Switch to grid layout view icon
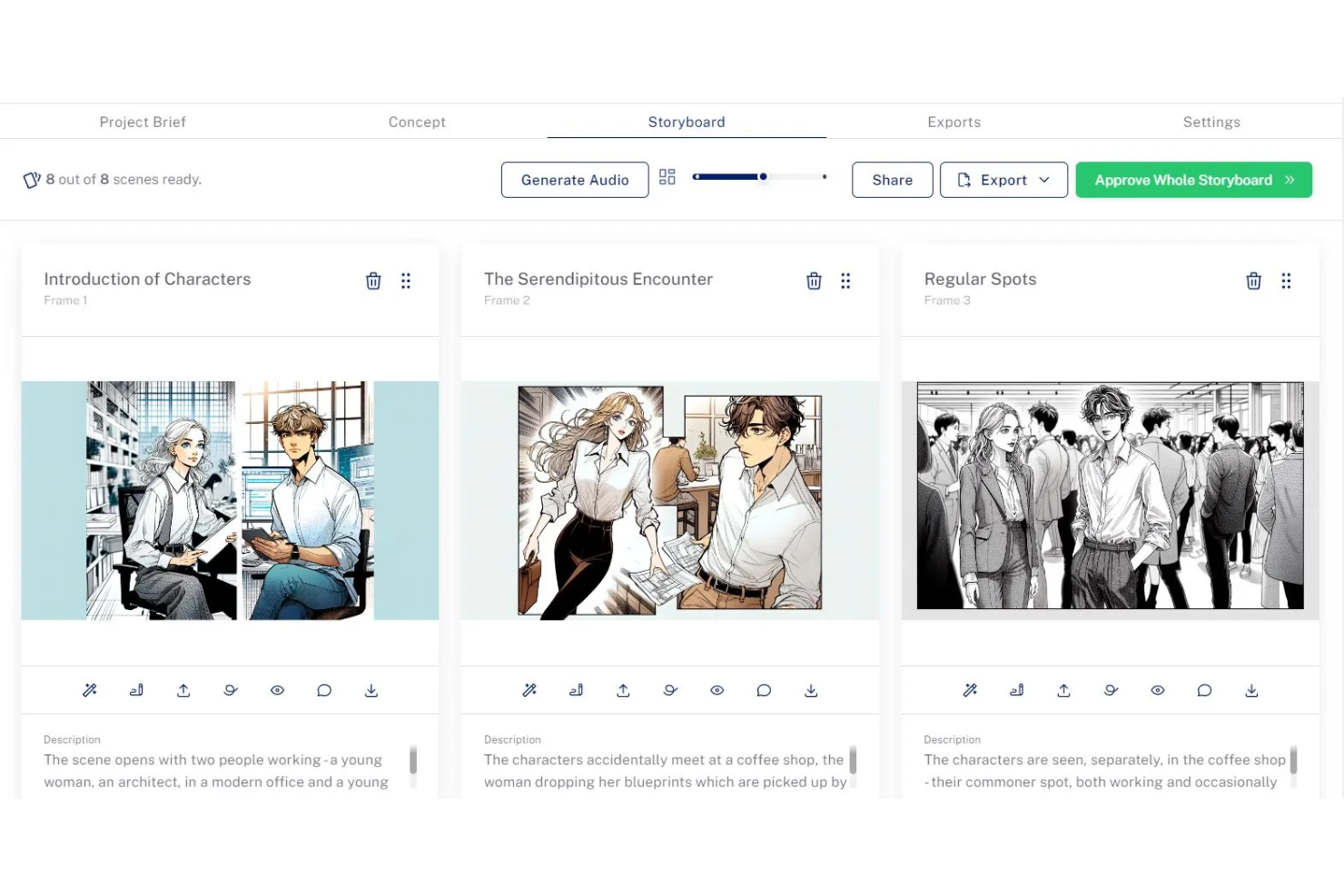Screen dimensions: 1344x896 tap(667, 177)
